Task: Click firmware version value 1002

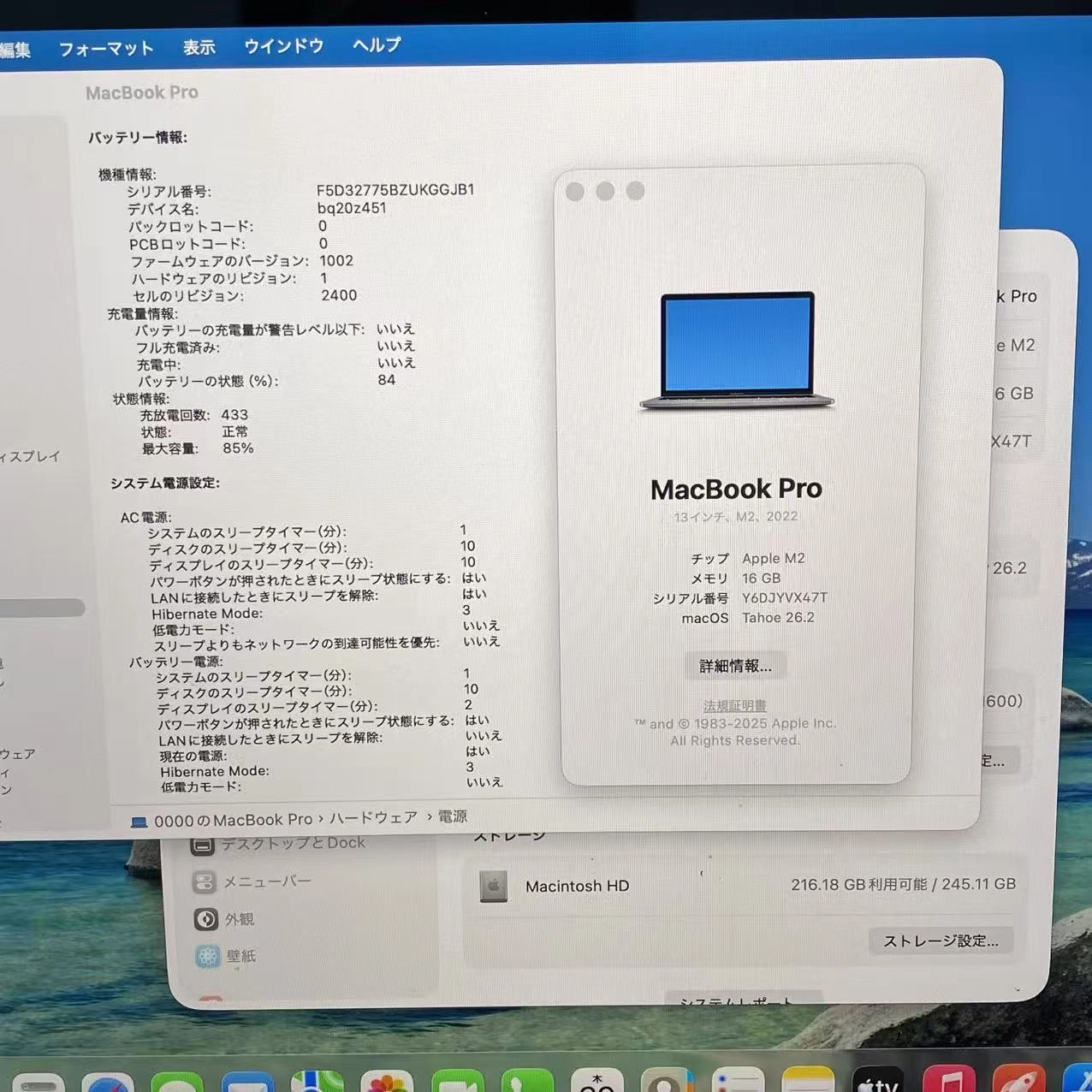Action: 336,261
